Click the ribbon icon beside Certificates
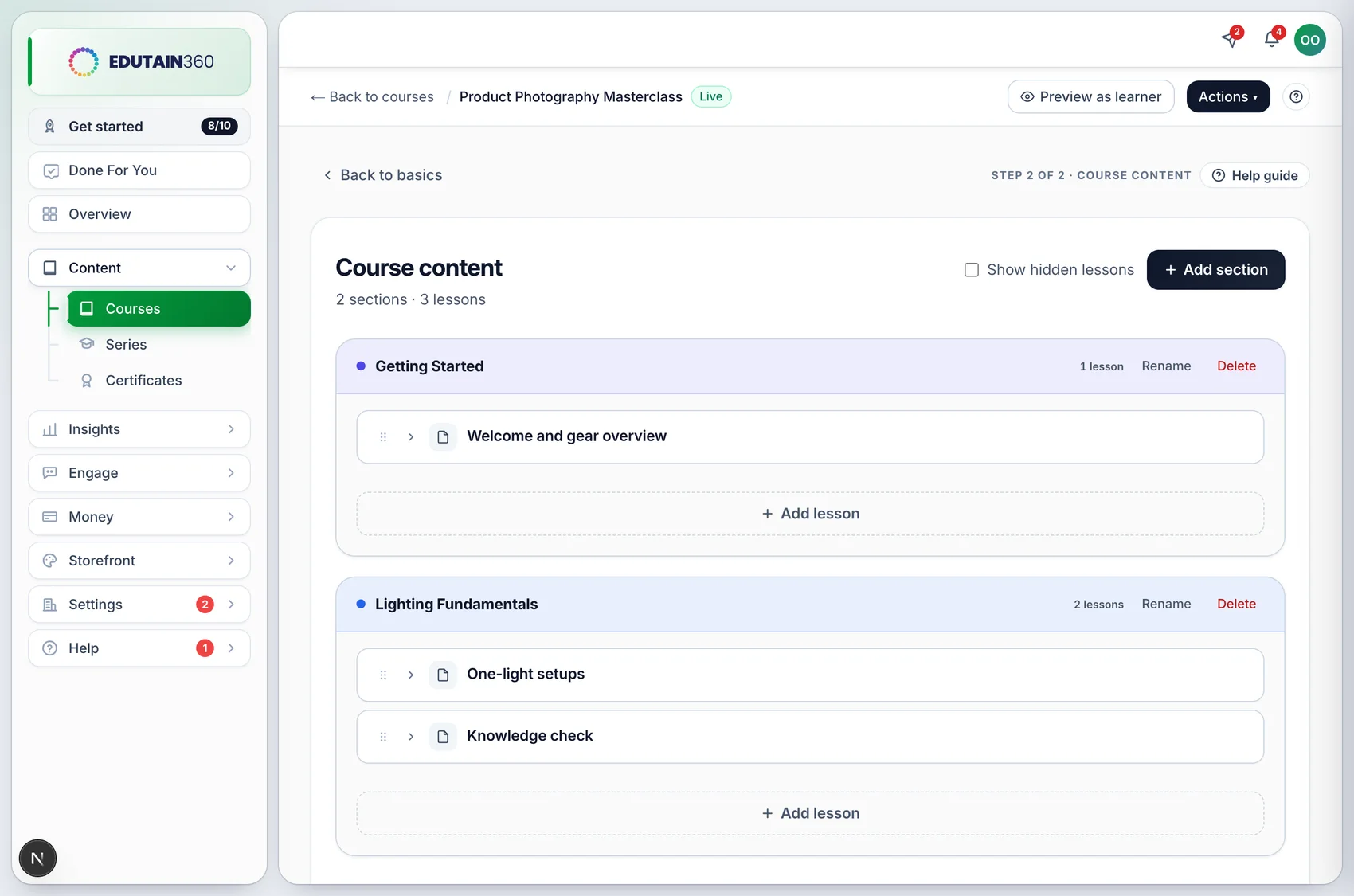 coord(87,381)
